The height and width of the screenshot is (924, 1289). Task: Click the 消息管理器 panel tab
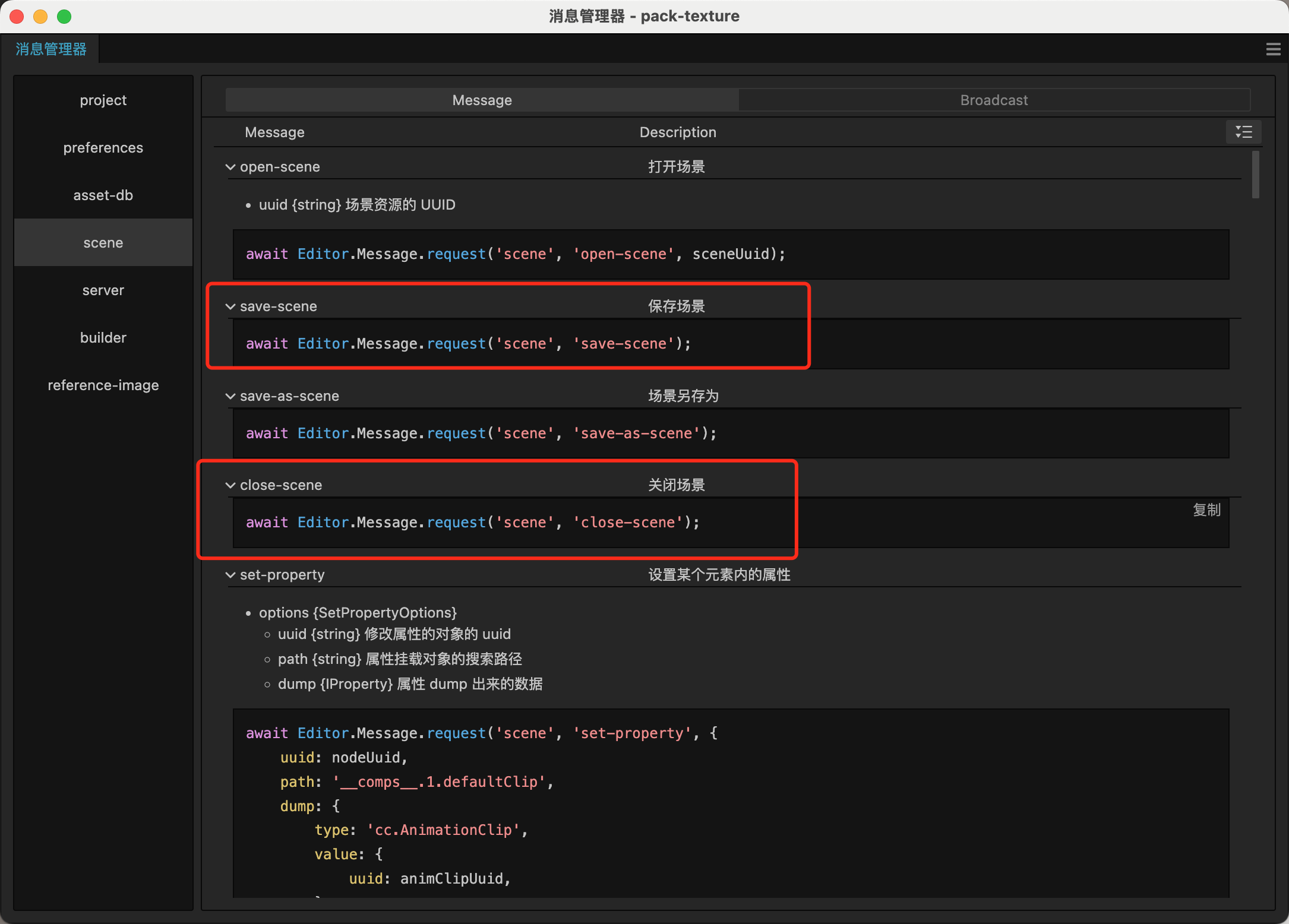[51, 49]
